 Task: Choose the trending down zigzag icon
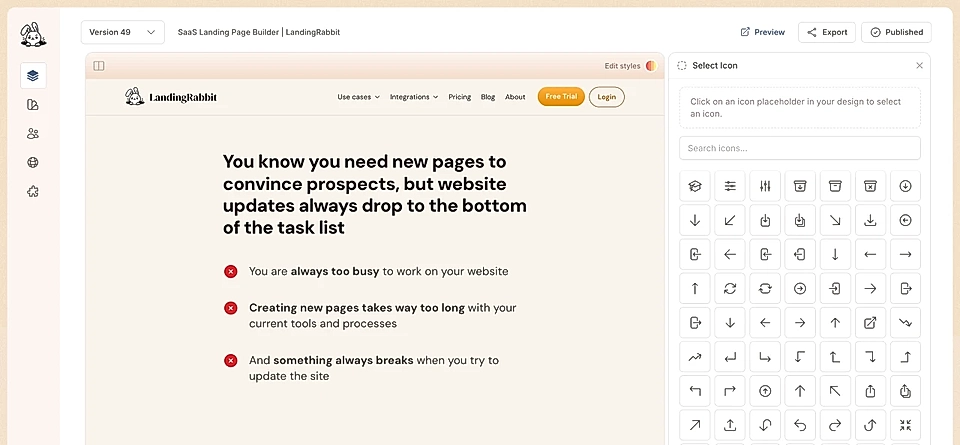point(906,323)
